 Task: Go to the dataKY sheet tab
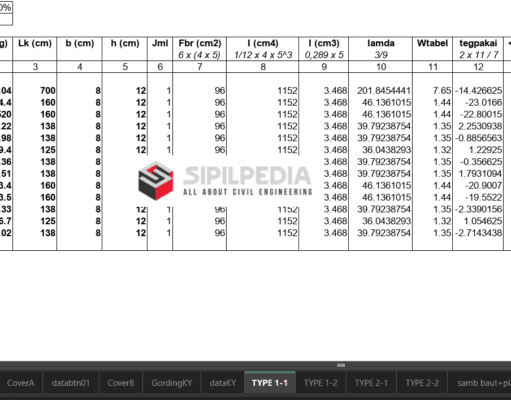tap(223, 383)
